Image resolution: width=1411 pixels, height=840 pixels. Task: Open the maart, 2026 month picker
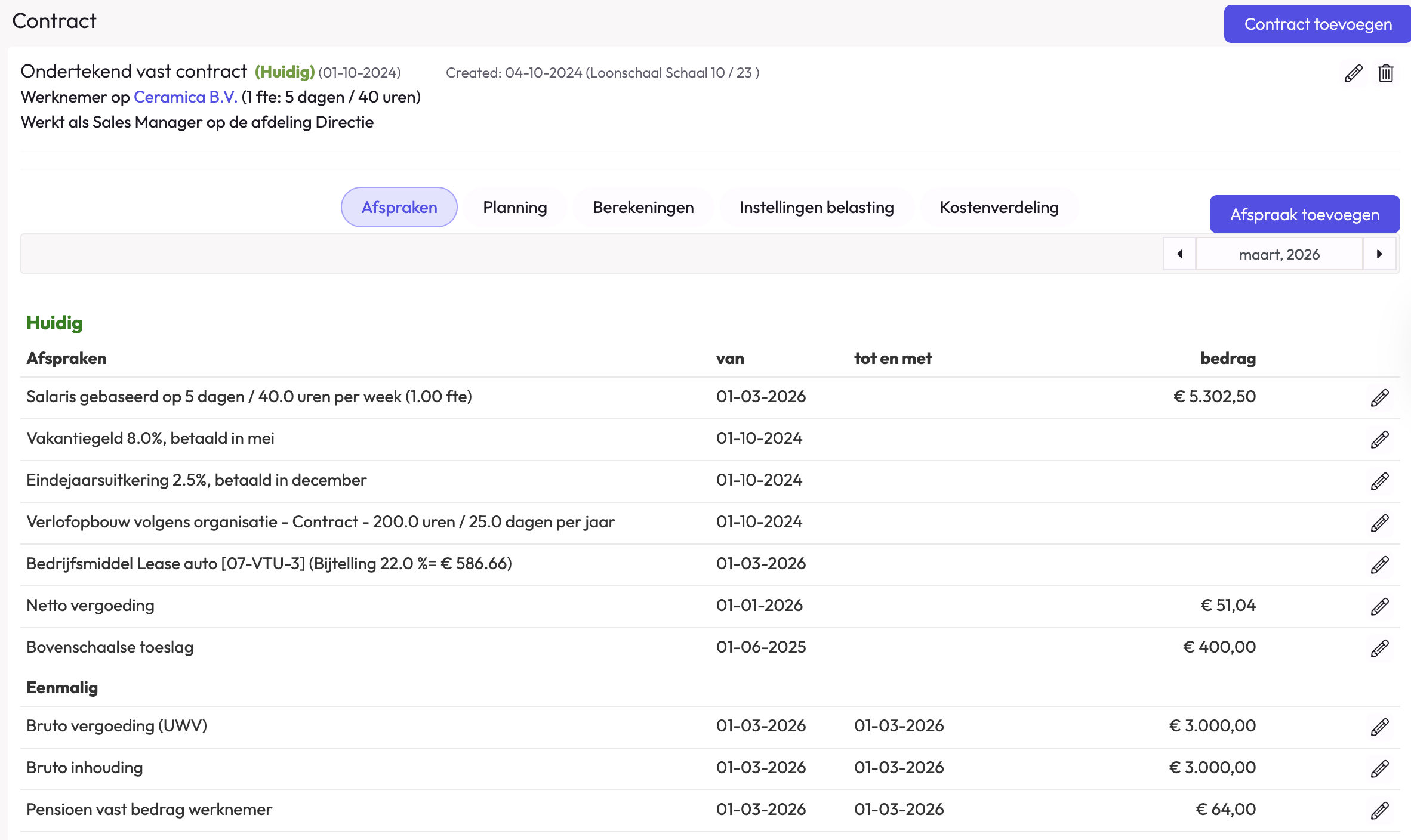point(1279,254)
